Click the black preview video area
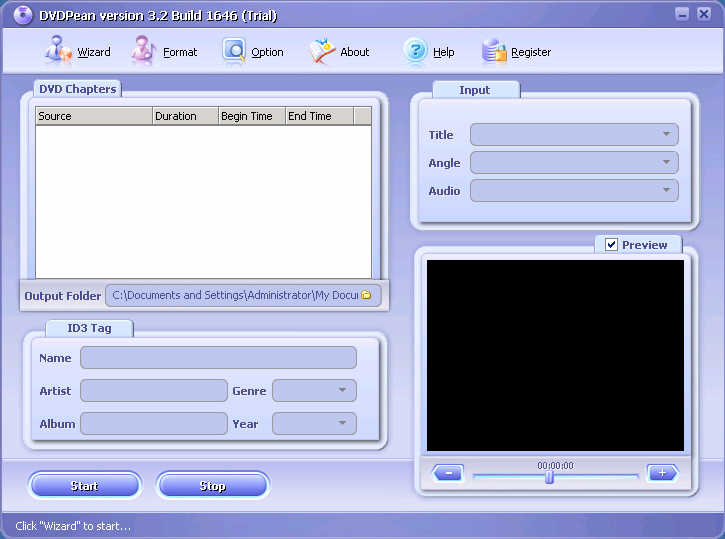Viewport: 725px width, 539px height. 555,355
